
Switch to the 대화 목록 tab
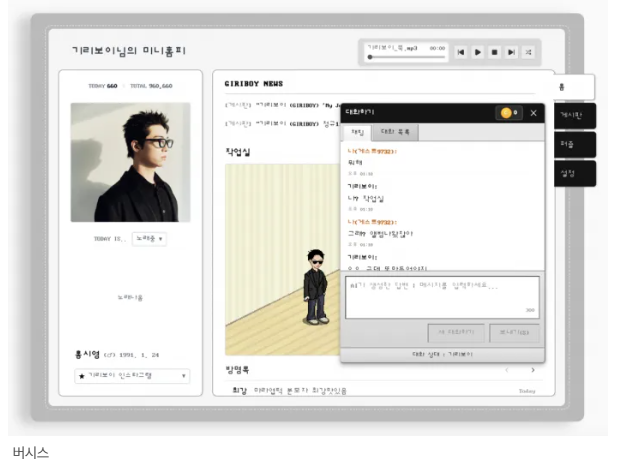[395, 132]
